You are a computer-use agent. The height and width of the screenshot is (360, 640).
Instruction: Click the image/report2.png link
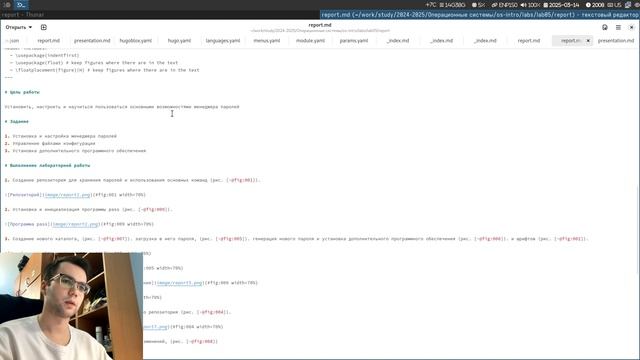tap(76, 224)
